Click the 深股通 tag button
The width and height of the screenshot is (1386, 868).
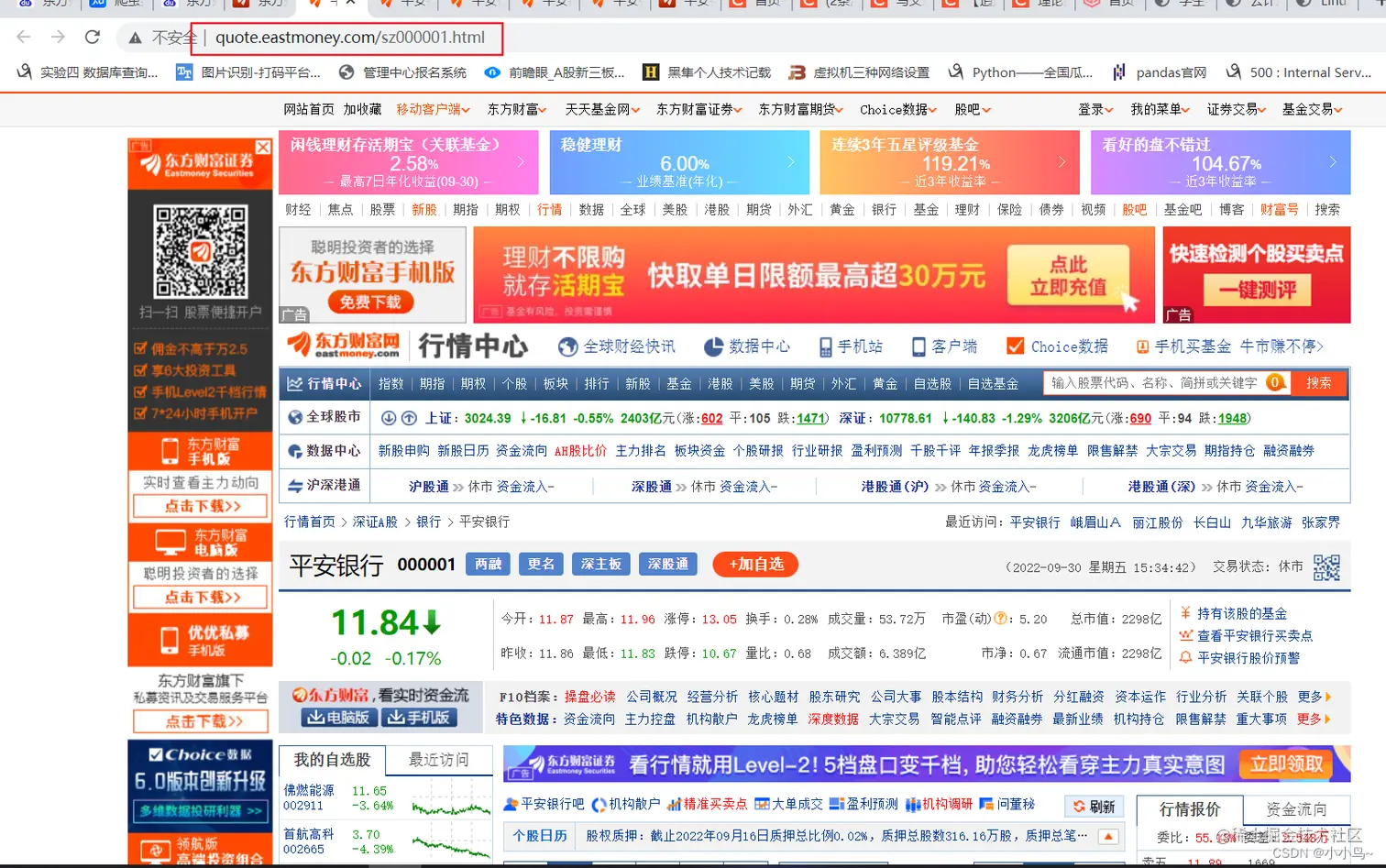668,564
